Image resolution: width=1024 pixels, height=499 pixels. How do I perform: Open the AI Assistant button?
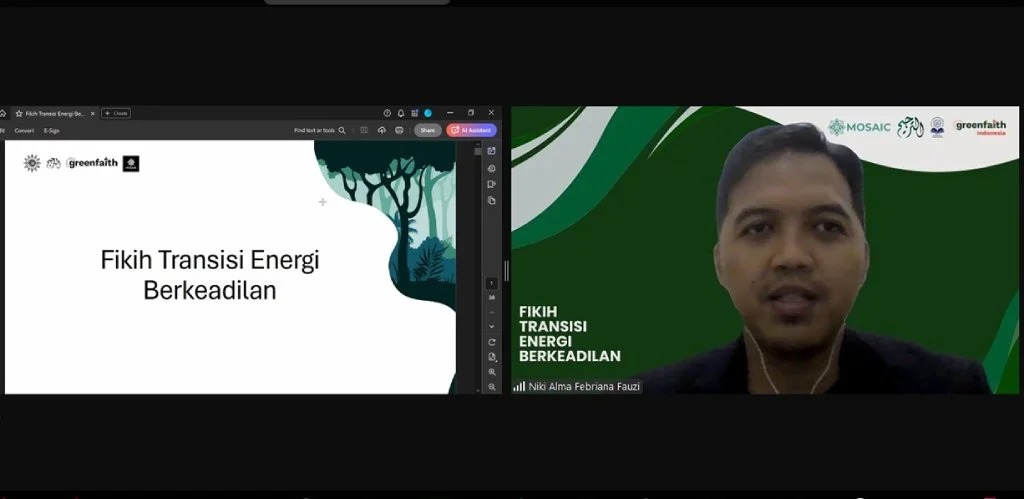(471, 130)
